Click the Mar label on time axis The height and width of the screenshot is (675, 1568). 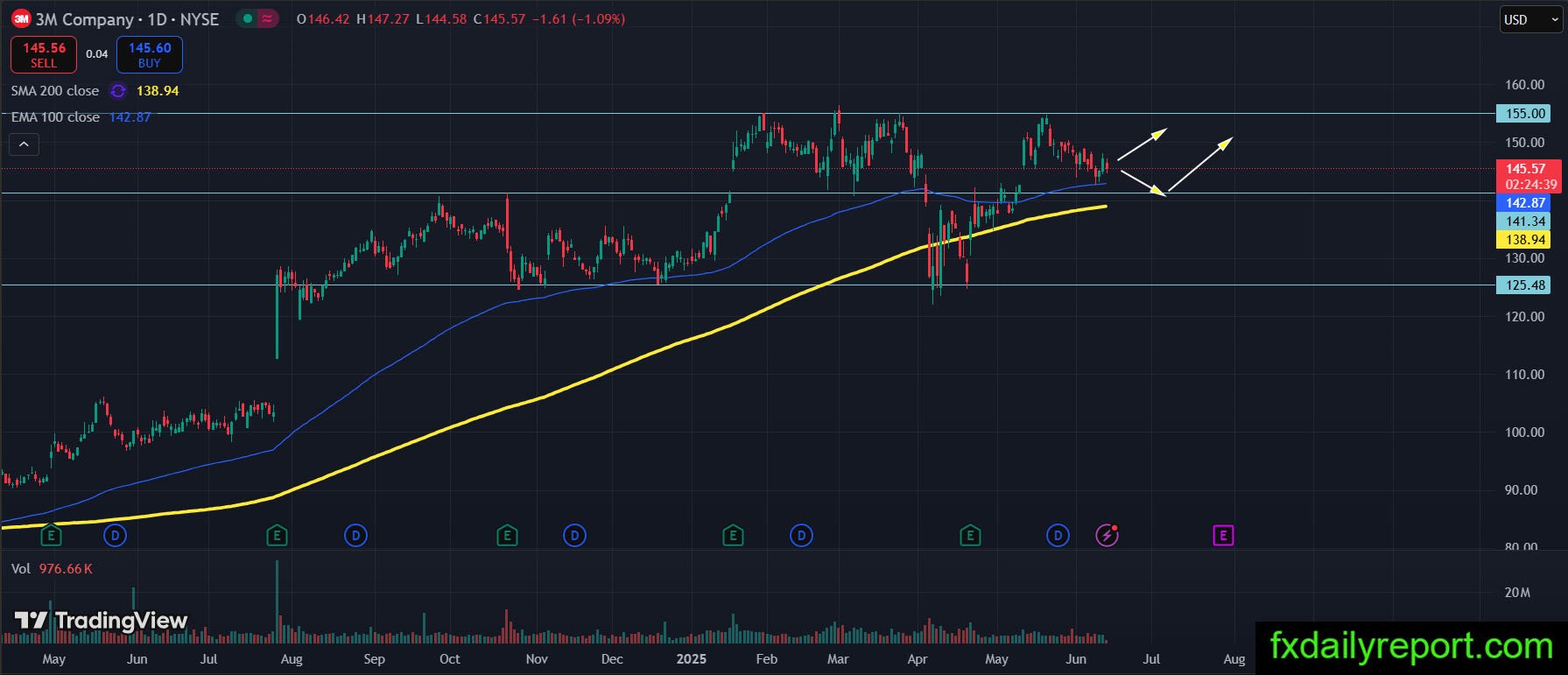[x=838, y=659]
